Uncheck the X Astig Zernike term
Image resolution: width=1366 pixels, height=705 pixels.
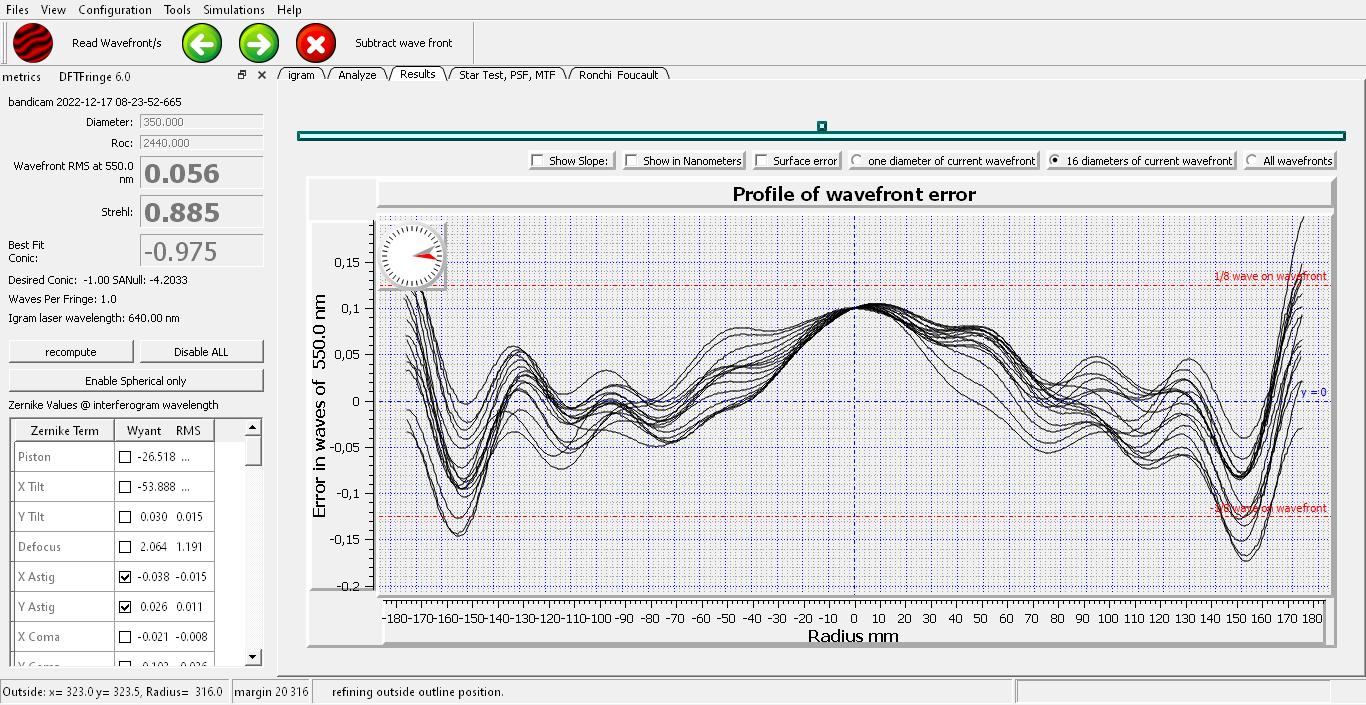tap(125, 577)
